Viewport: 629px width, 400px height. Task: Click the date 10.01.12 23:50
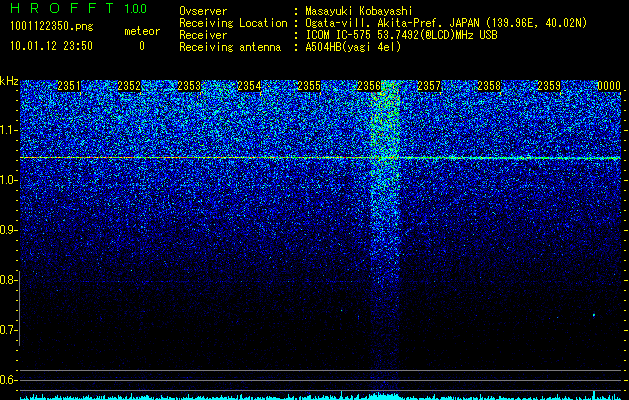(51, 46)
